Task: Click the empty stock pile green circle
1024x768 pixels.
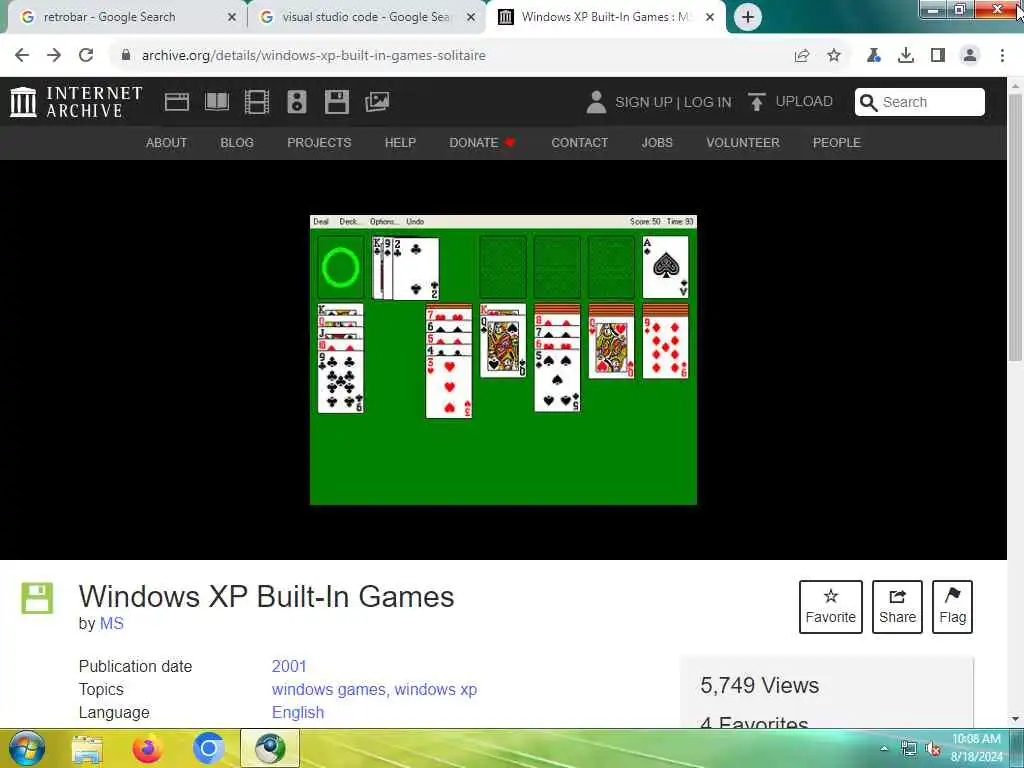Action: 340,268
